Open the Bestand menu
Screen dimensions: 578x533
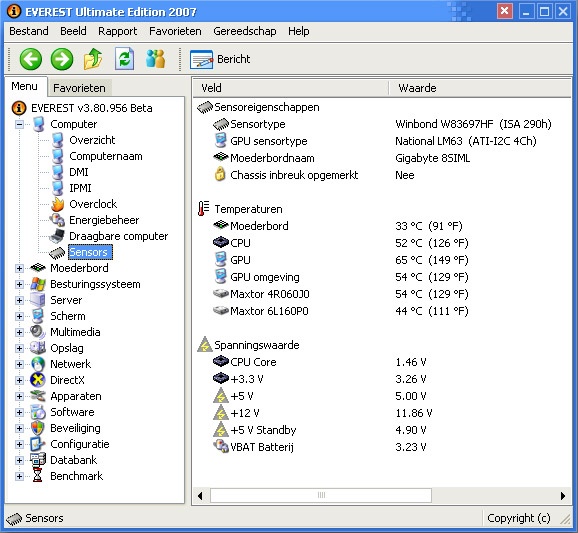29,31
